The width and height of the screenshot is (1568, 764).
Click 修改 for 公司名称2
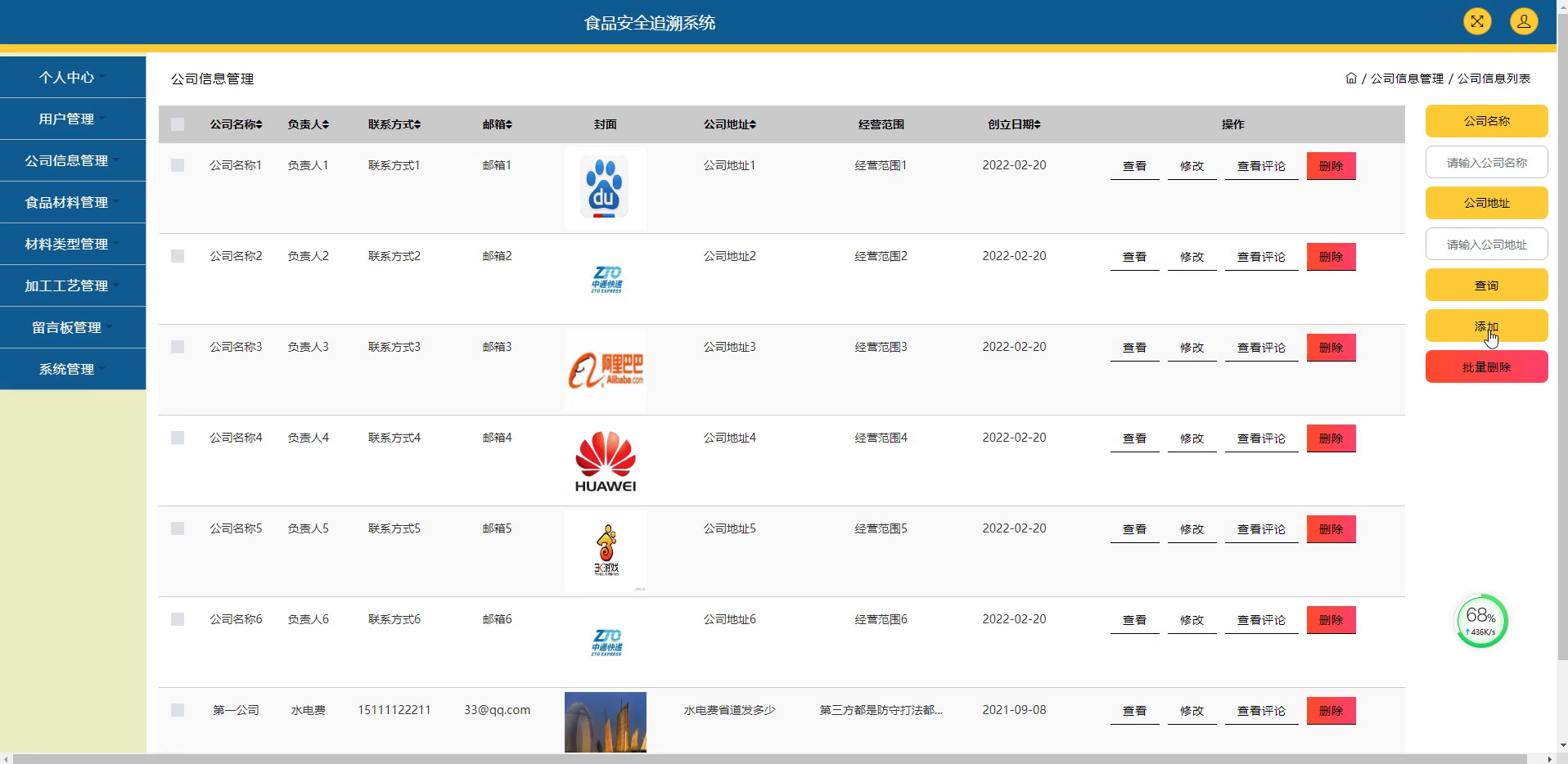coord(1192,257)
